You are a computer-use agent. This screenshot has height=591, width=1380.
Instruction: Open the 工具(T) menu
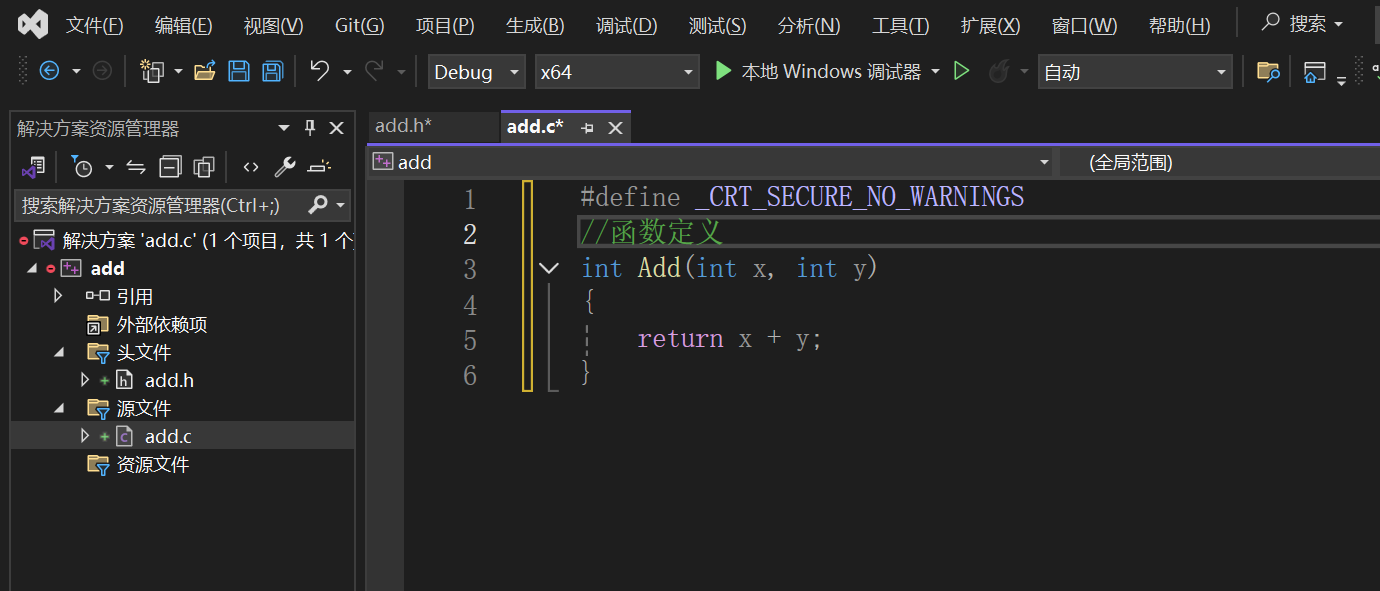click(900, 25)
